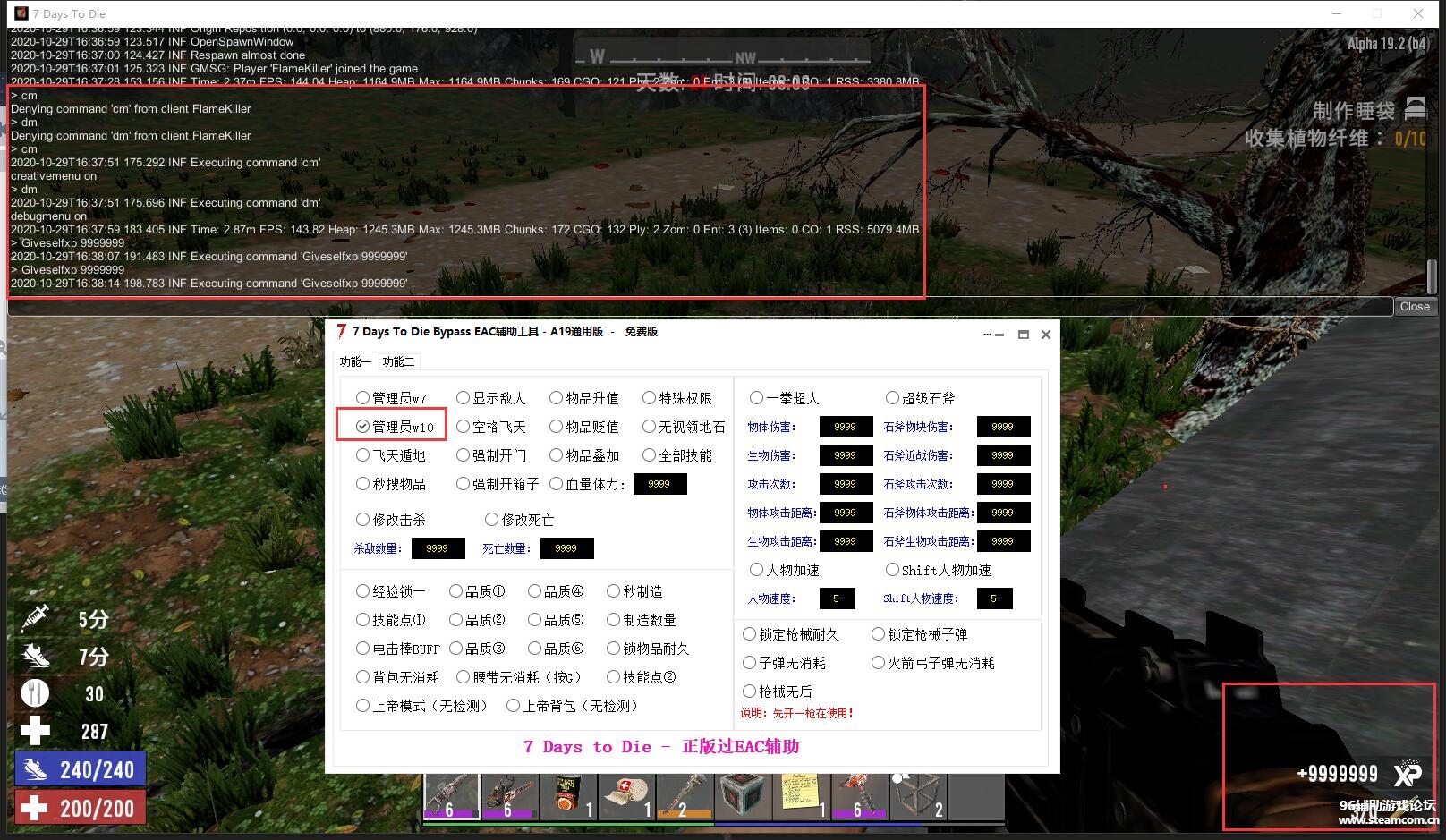Click the 人物速度 value field
The width and height of the screenshot is (1446, 840).
click(x=837, y=598)
